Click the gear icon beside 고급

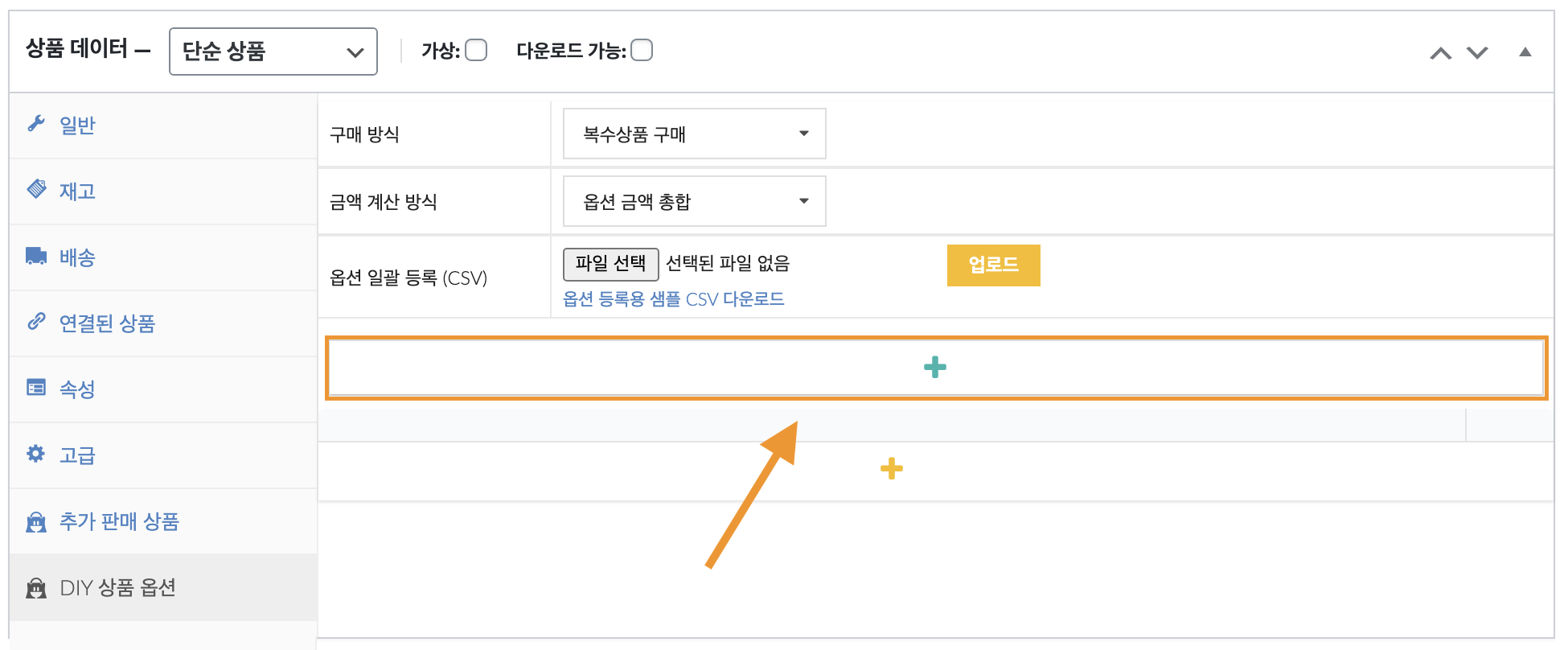36,454
